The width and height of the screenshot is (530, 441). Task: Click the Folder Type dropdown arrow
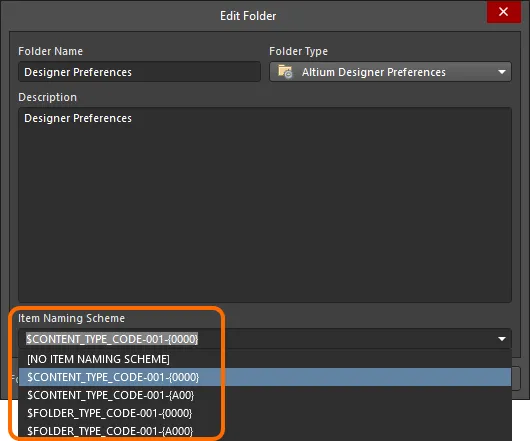click(x=502, y=72)
